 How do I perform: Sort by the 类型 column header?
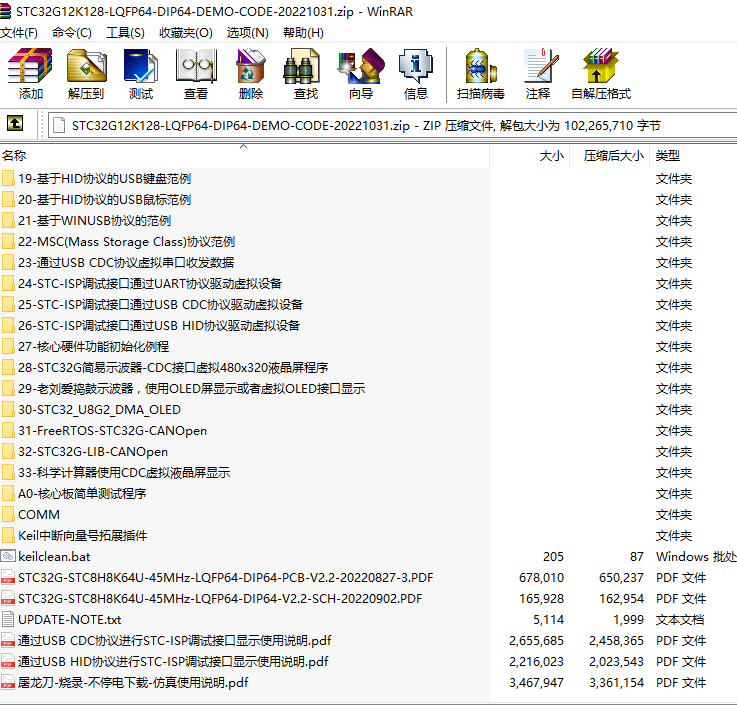693,156
